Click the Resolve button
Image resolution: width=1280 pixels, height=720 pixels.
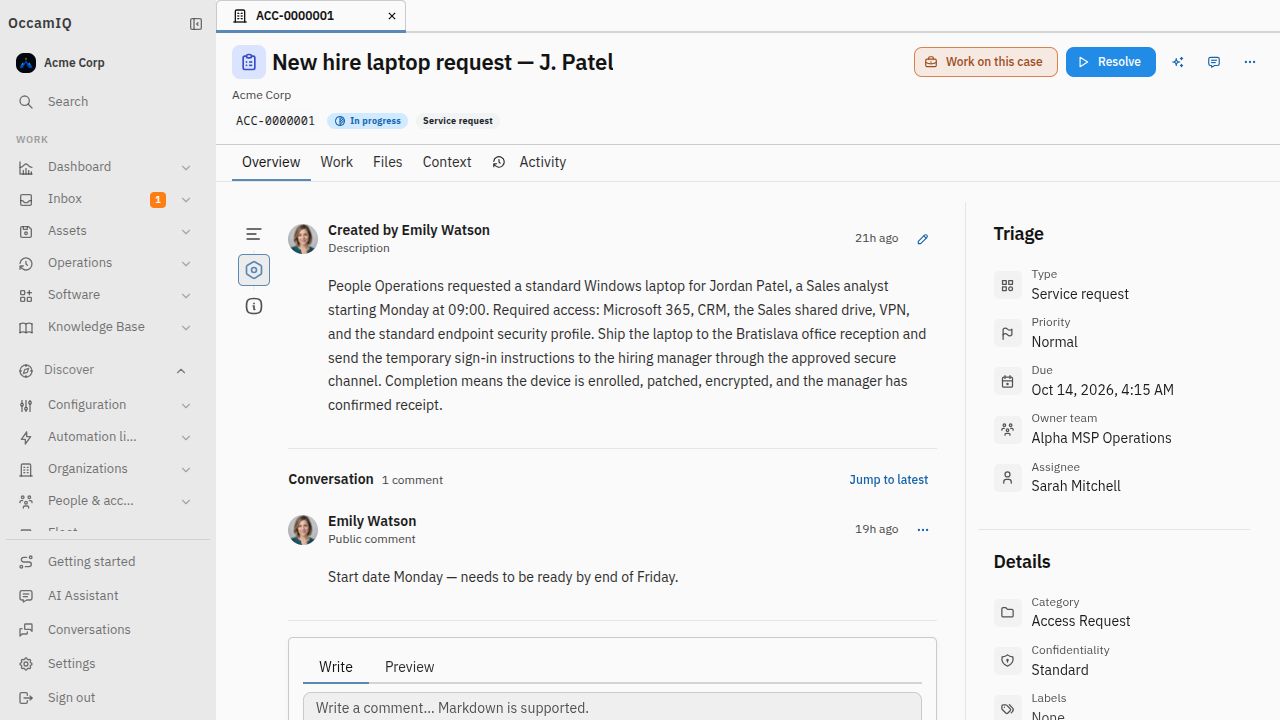1111,62
